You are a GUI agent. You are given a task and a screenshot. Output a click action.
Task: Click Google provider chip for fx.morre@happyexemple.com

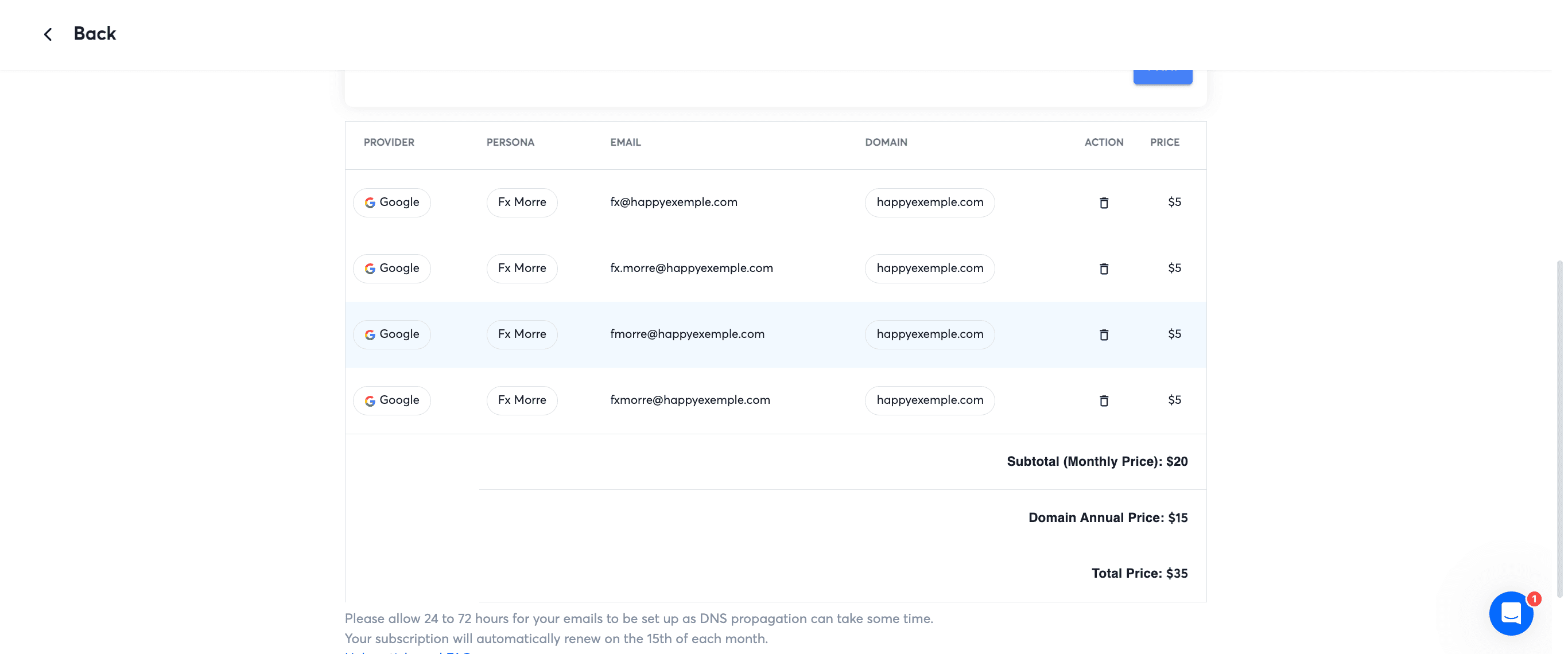point(391,268)
